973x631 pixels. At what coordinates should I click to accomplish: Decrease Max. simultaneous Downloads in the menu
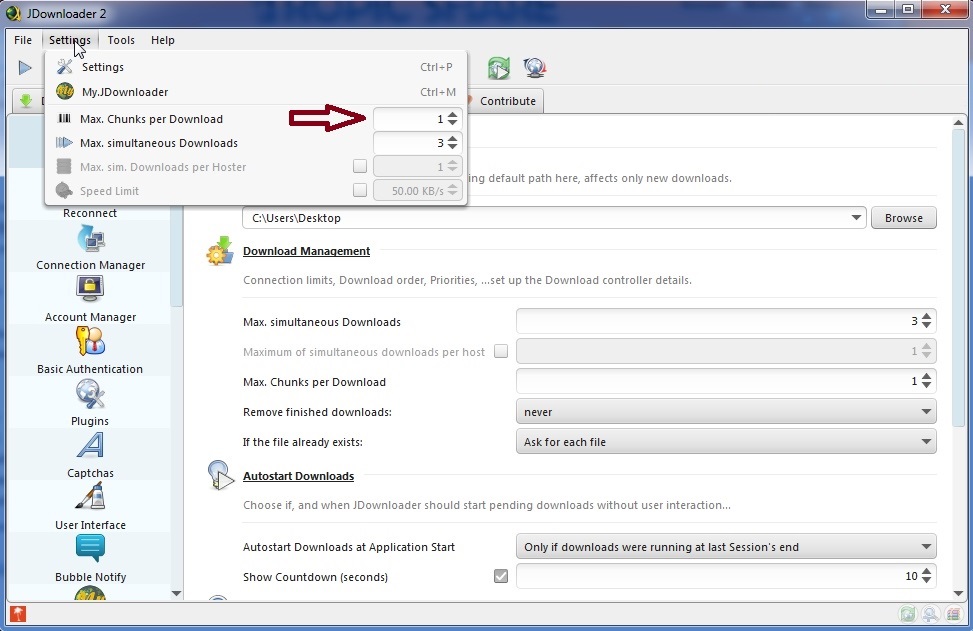click(452, 147)
